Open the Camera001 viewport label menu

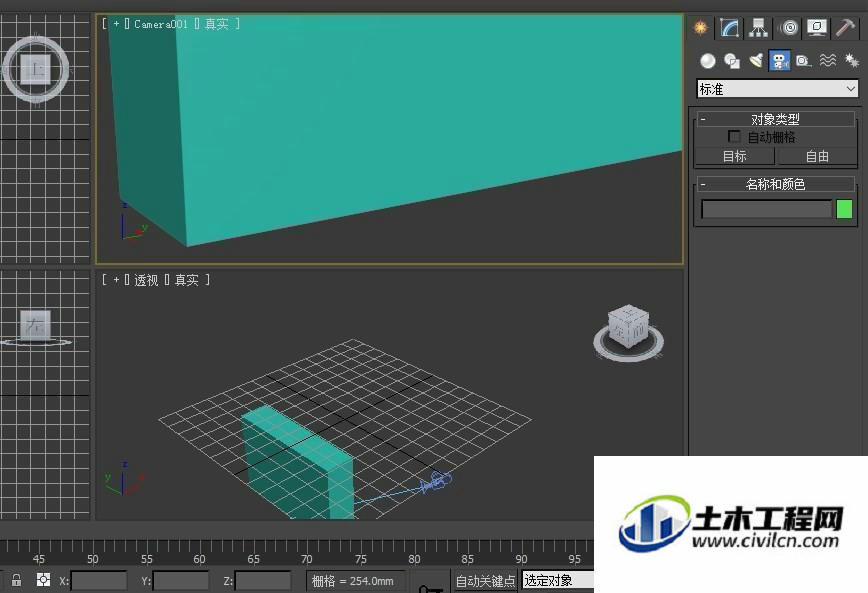pyautogui.click(x=161, y=24)
